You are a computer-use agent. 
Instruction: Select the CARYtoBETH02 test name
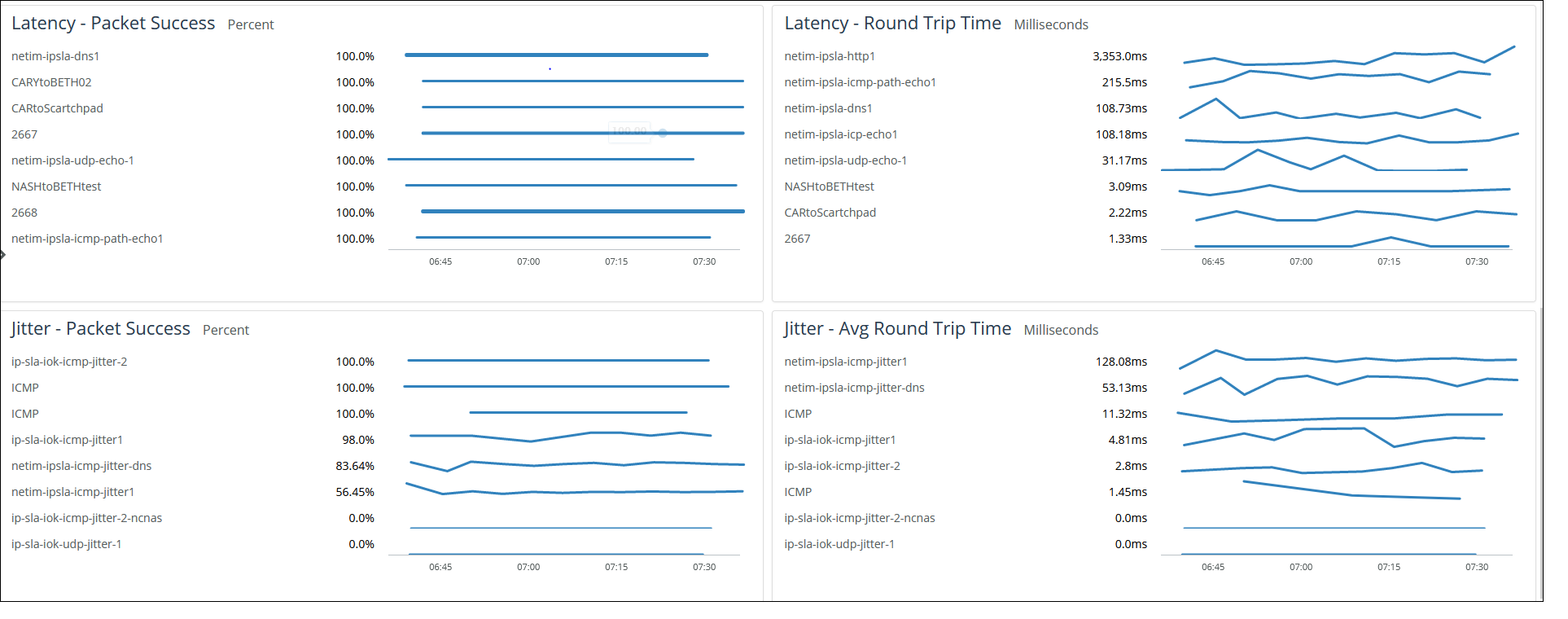(51, 82)
